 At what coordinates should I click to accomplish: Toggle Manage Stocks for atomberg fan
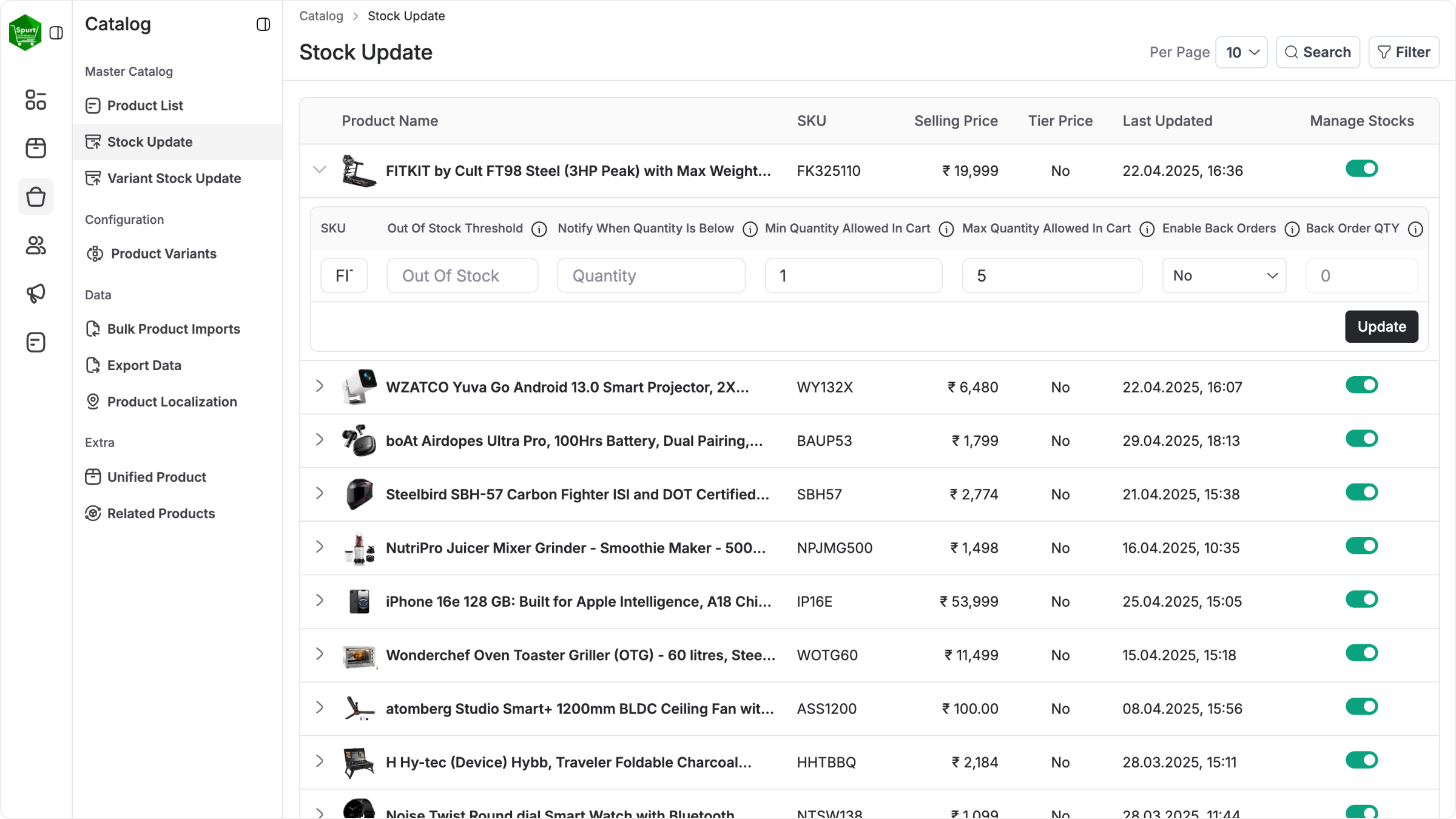coord(1361,707)
